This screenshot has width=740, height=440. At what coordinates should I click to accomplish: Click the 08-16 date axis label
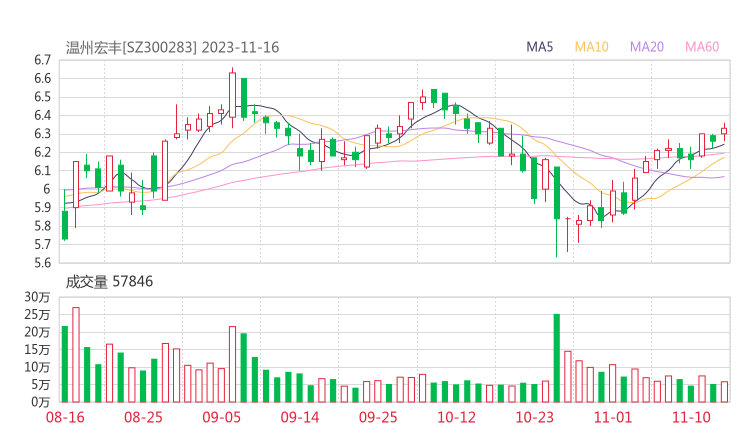(65, 417)
